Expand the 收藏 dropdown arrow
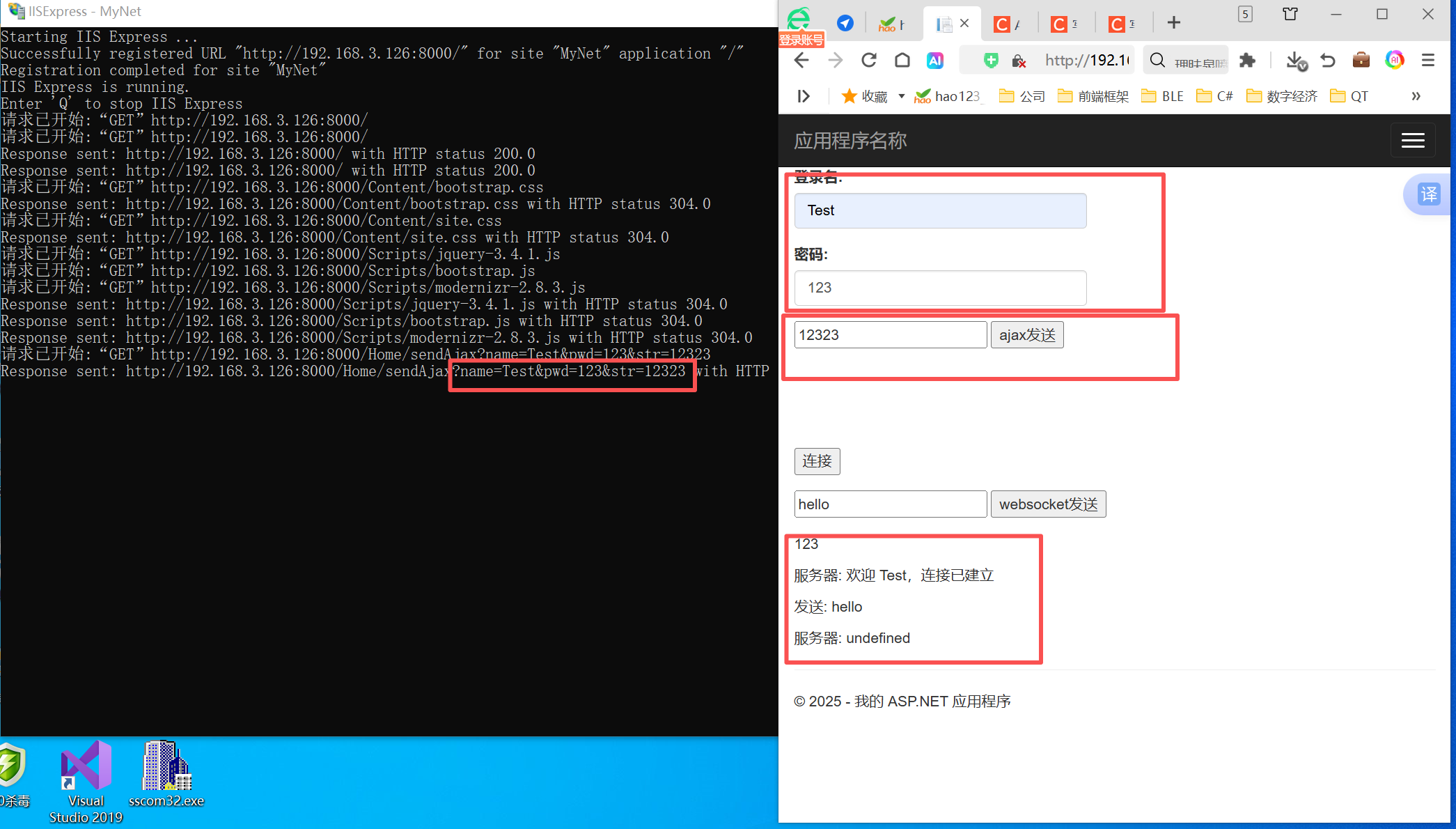Image resolution: width=1456 pixels, height=829 pixels. 902,96
